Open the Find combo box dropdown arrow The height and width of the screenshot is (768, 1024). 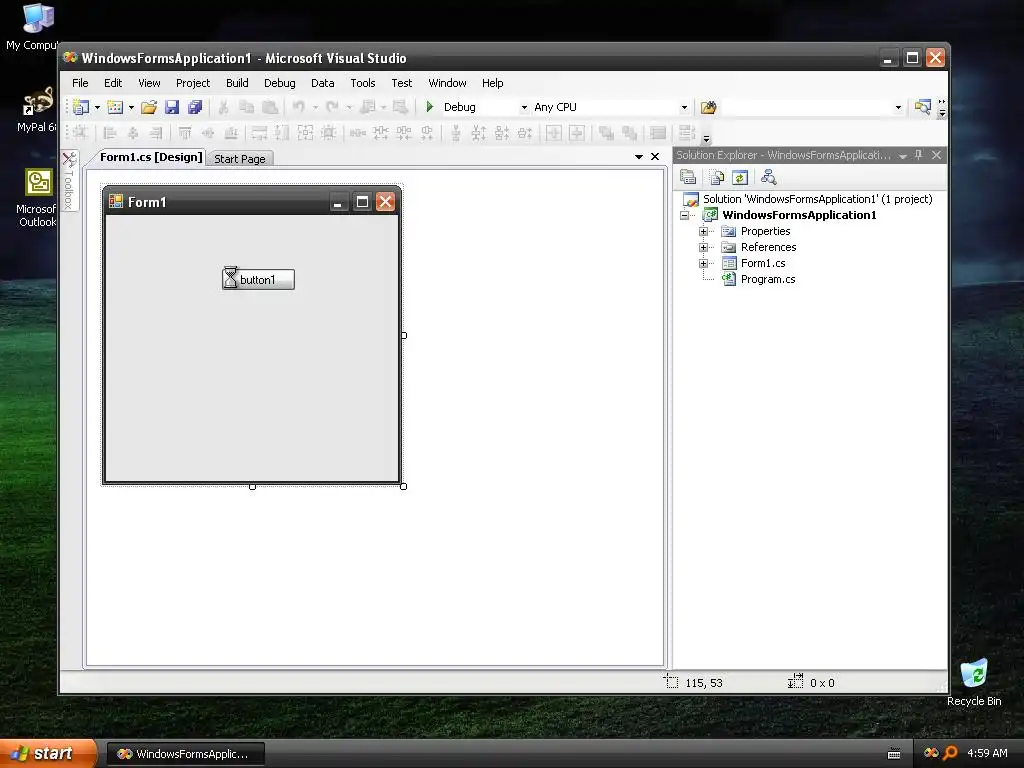[898, 107]
